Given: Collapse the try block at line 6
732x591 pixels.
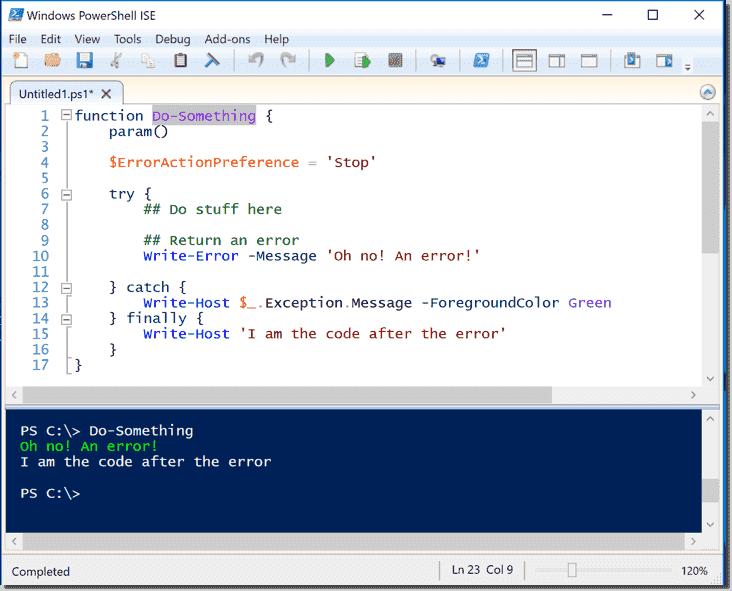Looking at the screenshot, I should [67, 195].
